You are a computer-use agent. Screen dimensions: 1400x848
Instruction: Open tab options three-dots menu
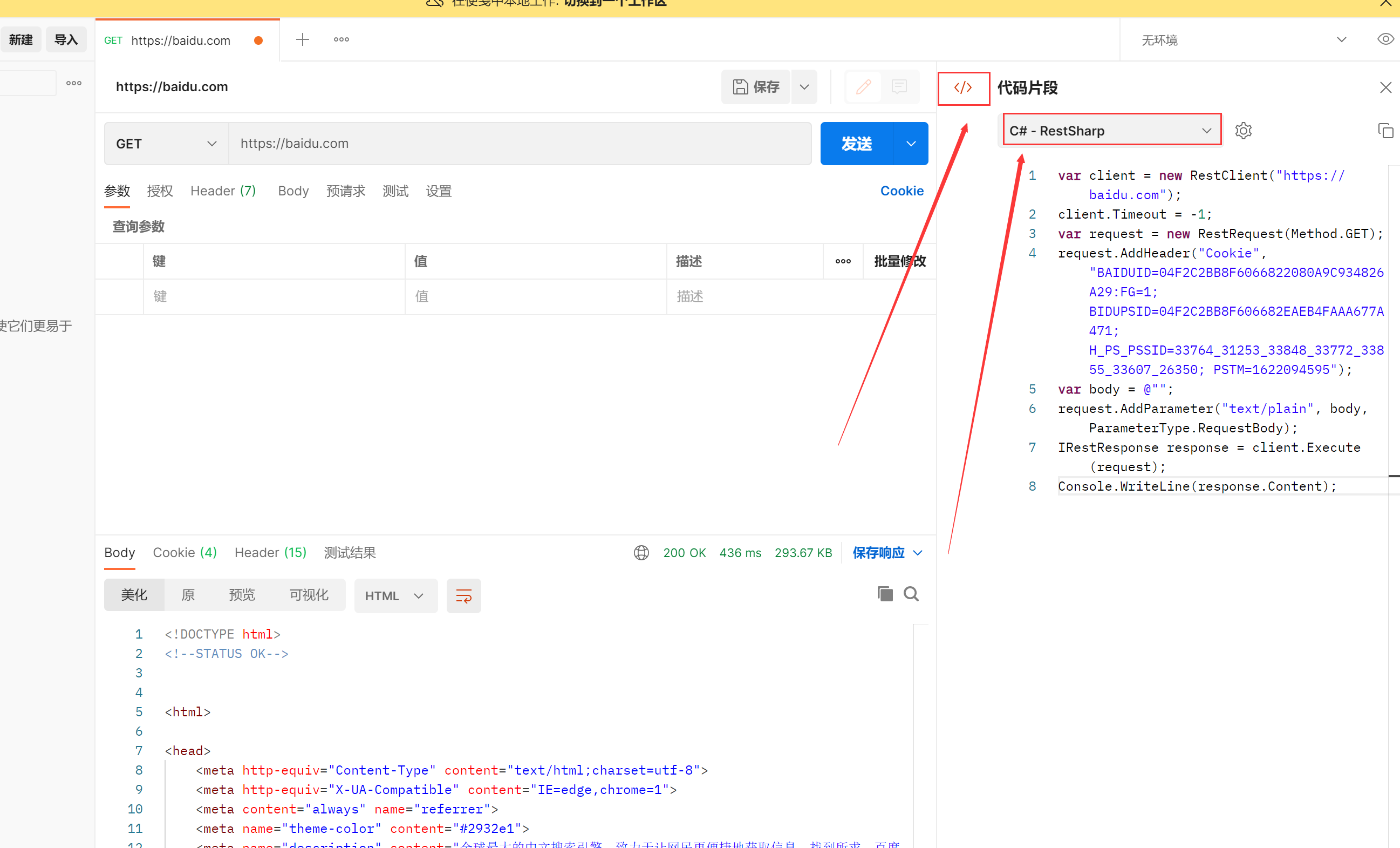point(341,39)
